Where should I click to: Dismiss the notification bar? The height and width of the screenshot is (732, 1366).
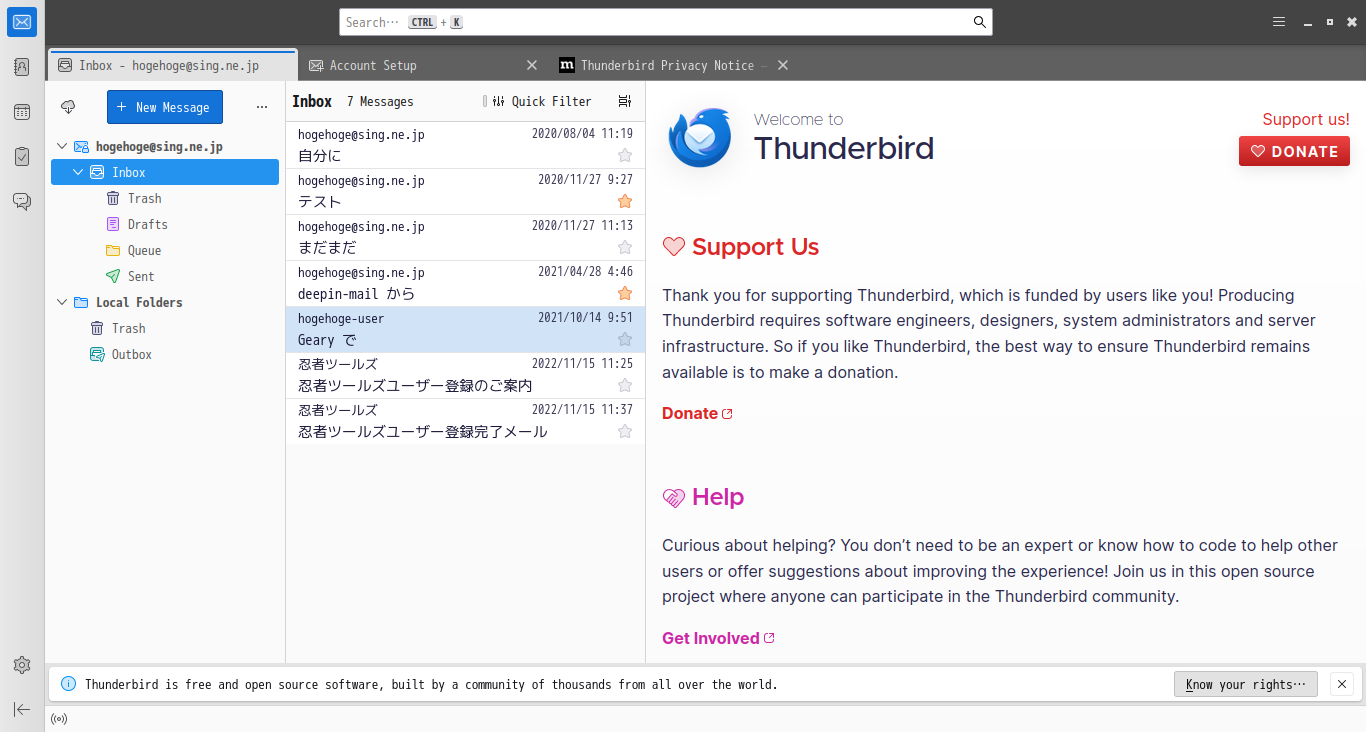click(1342, 684)
